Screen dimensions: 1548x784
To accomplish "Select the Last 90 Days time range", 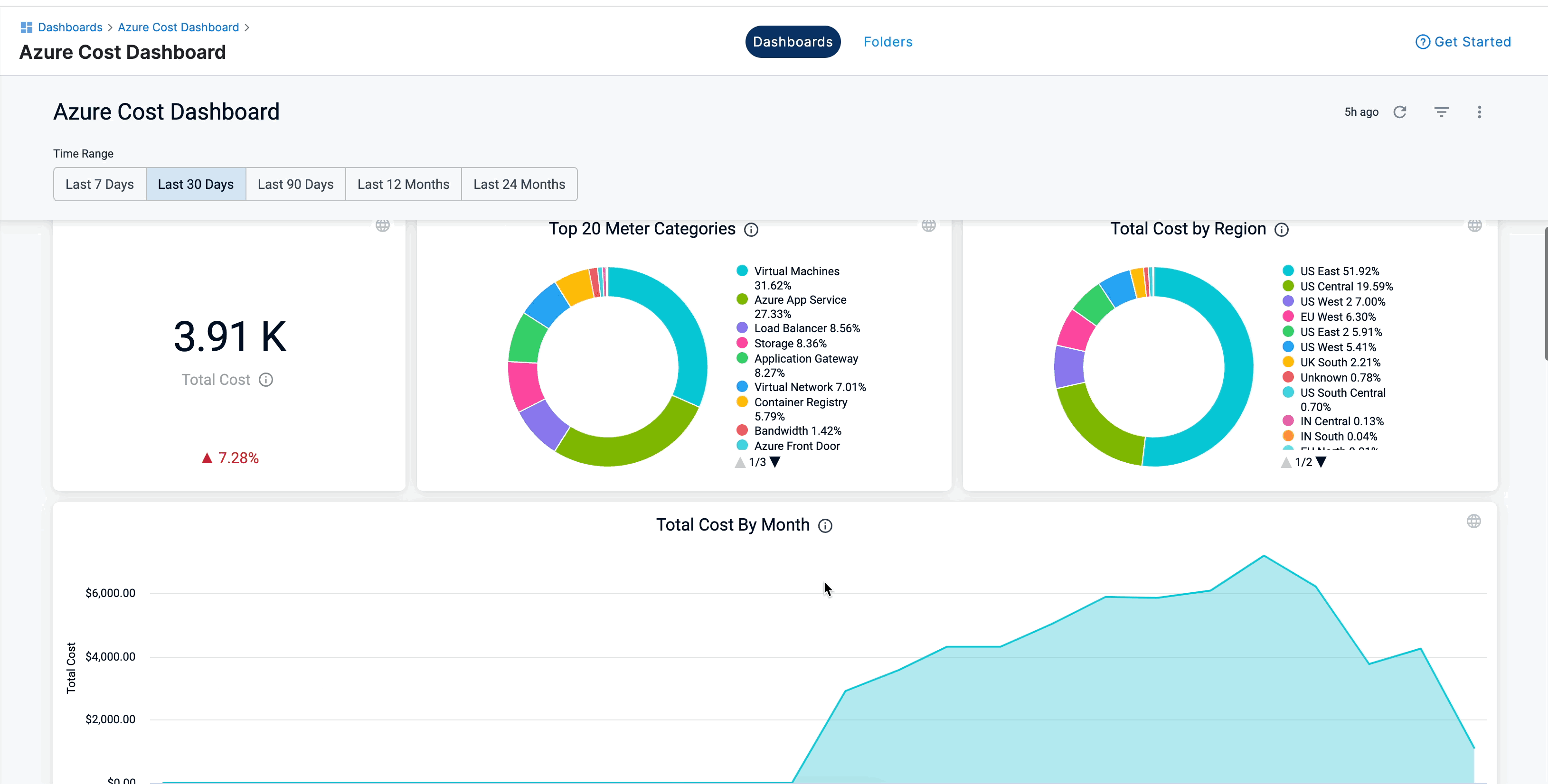I will 295,185.
